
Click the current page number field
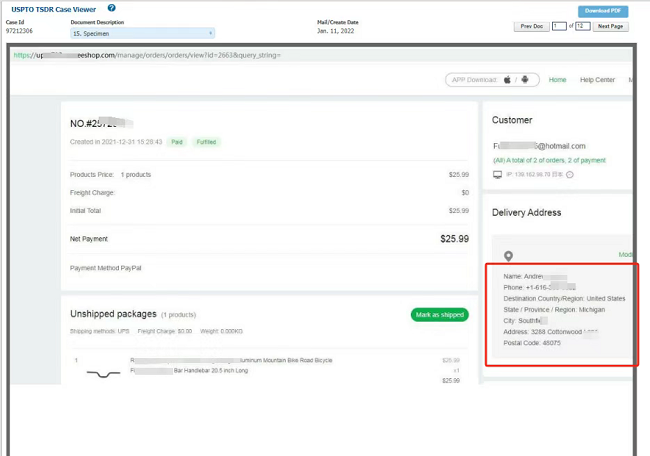[x=556, y=26]
